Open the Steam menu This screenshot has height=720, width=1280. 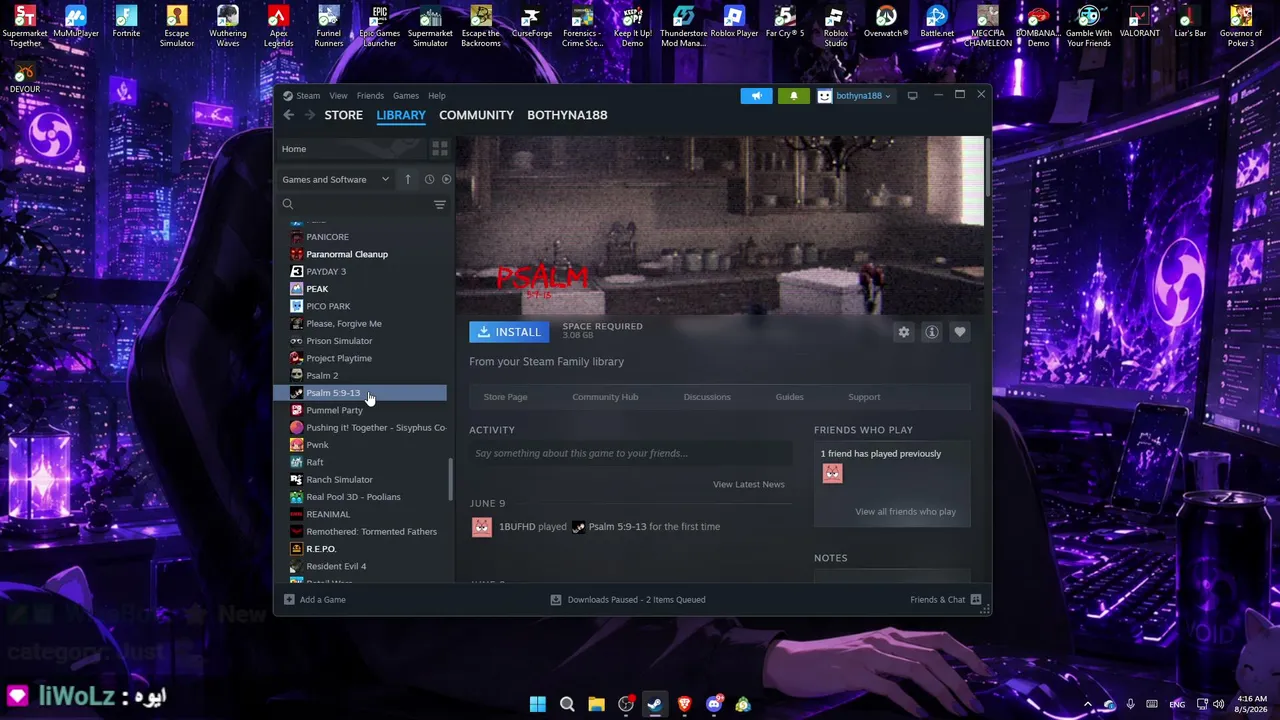[x=308, y=96]
